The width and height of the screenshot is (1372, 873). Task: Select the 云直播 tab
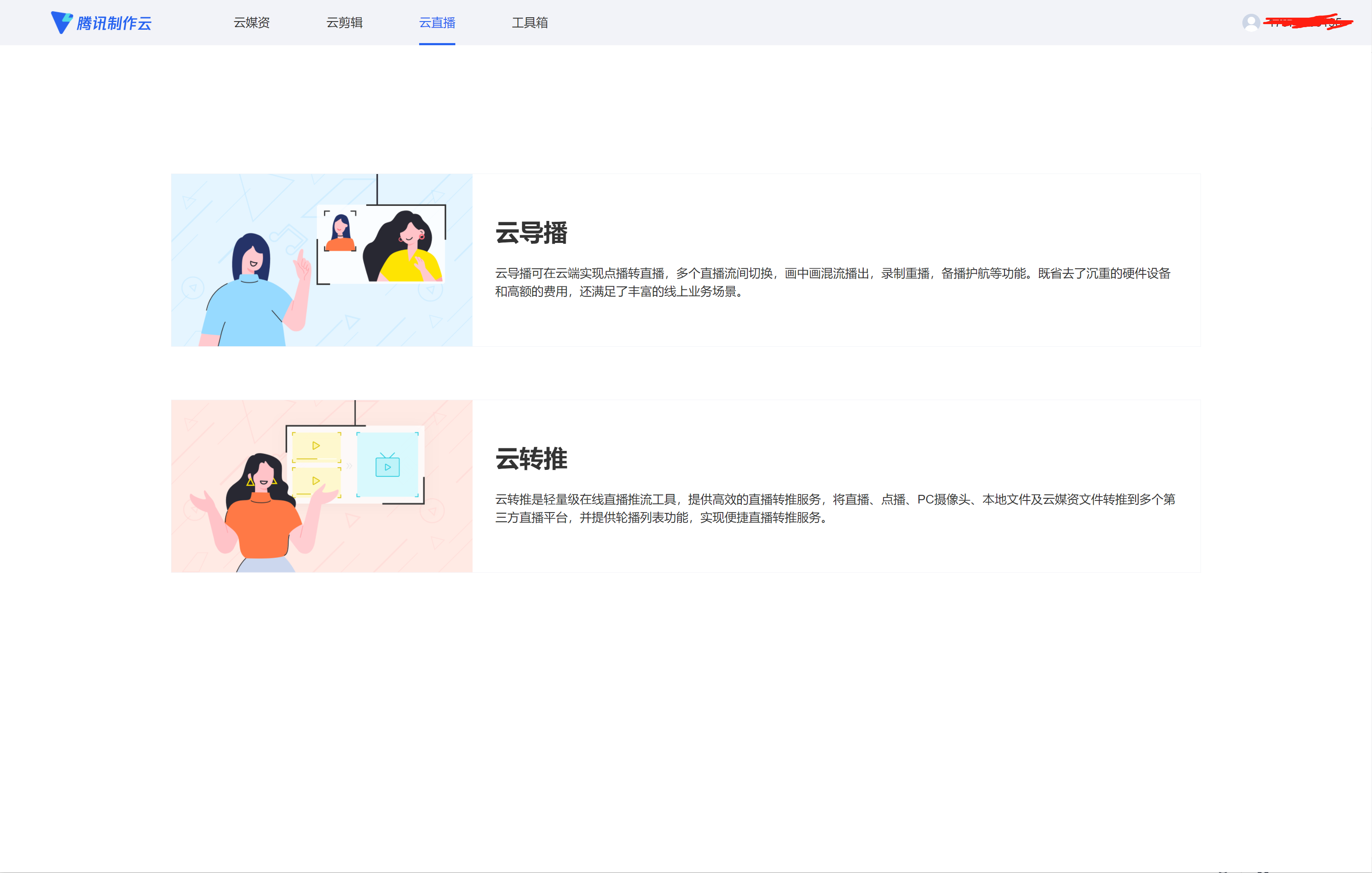point(437,23)
